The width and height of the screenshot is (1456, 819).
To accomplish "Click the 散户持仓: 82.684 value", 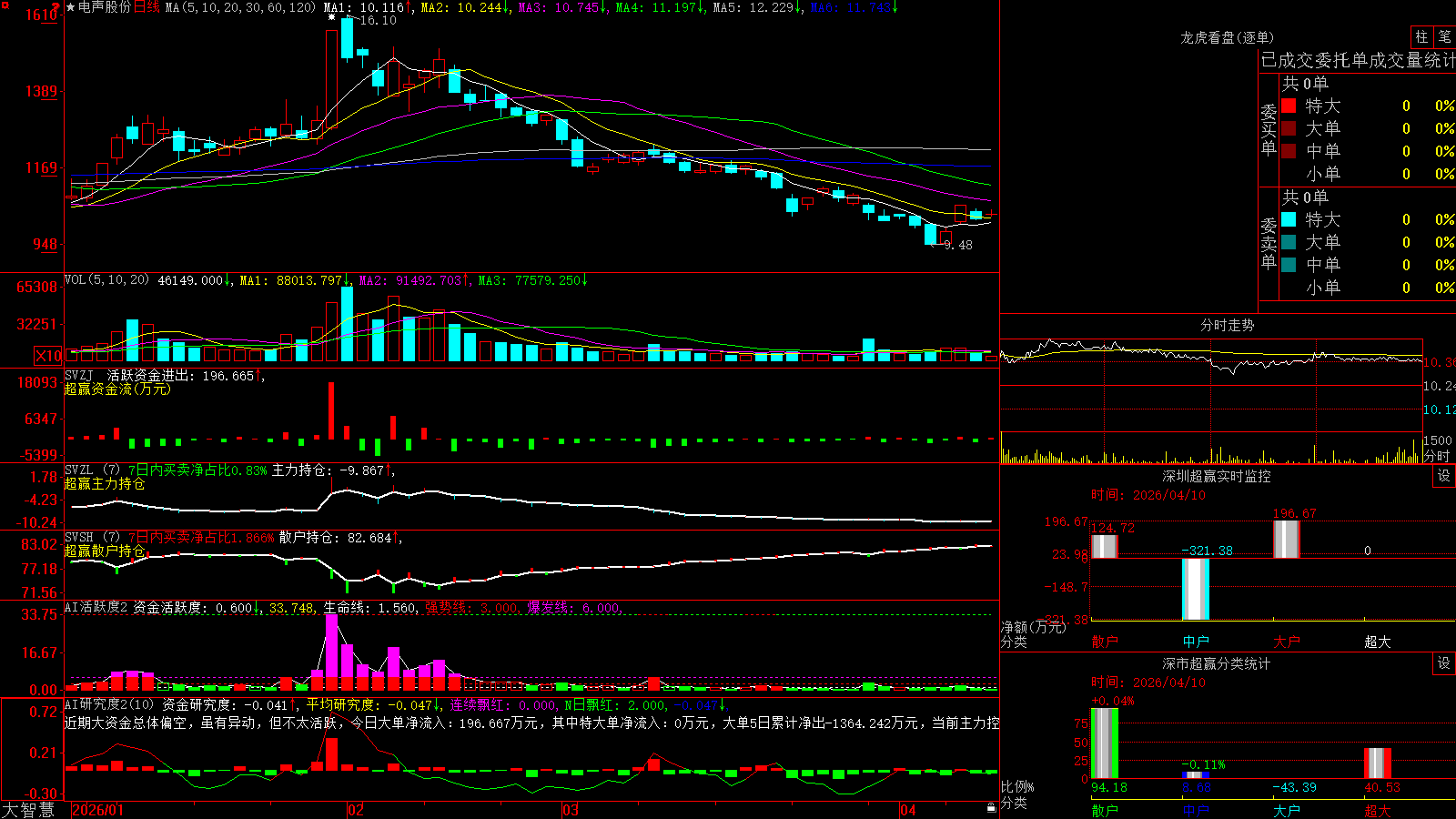I will pyautogui.click(x=335, y=537).
